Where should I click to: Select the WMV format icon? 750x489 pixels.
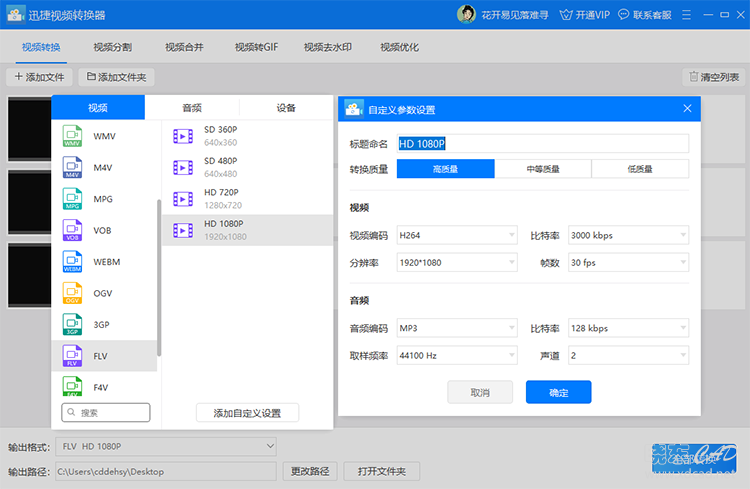72,136
